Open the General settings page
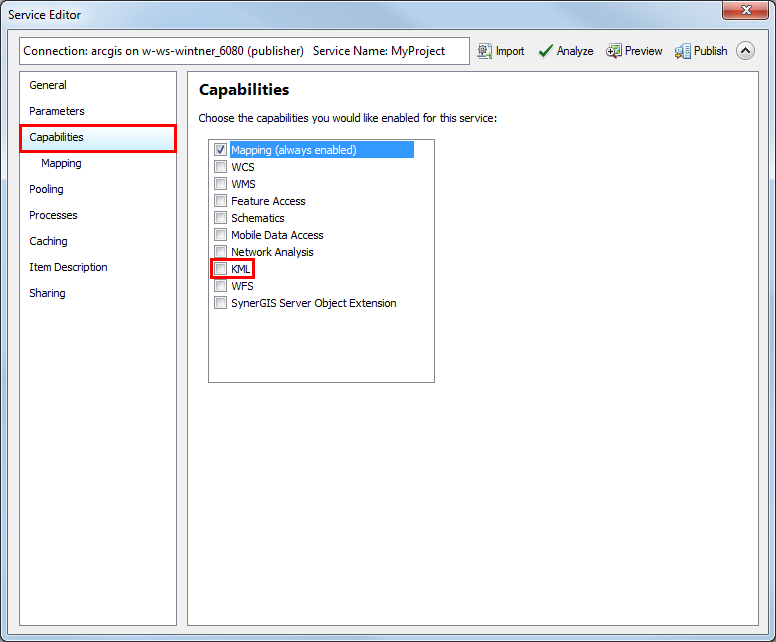 click(x=48, y=85)
